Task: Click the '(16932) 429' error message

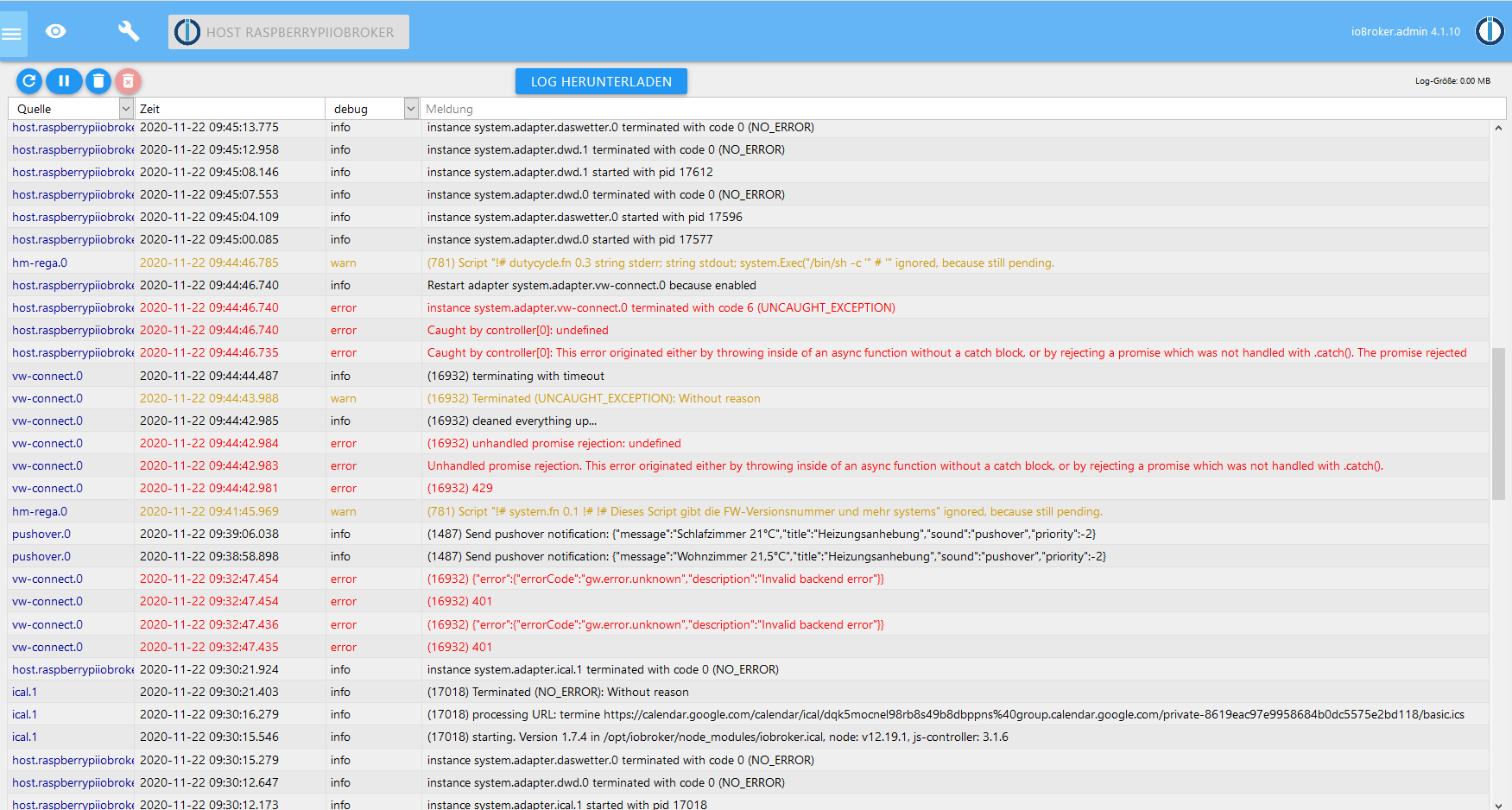Action: click(x=460, y=488)
